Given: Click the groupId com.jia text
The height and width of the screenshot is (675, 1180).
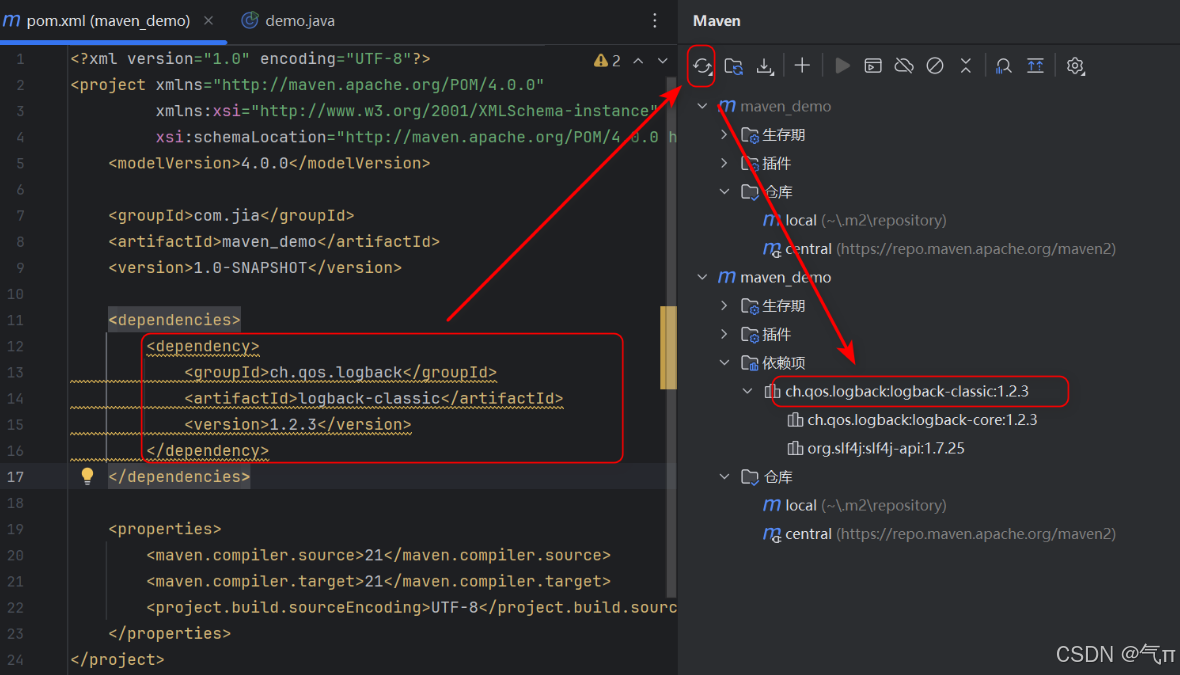Looking at the screenshot, I should coord(231,216).
